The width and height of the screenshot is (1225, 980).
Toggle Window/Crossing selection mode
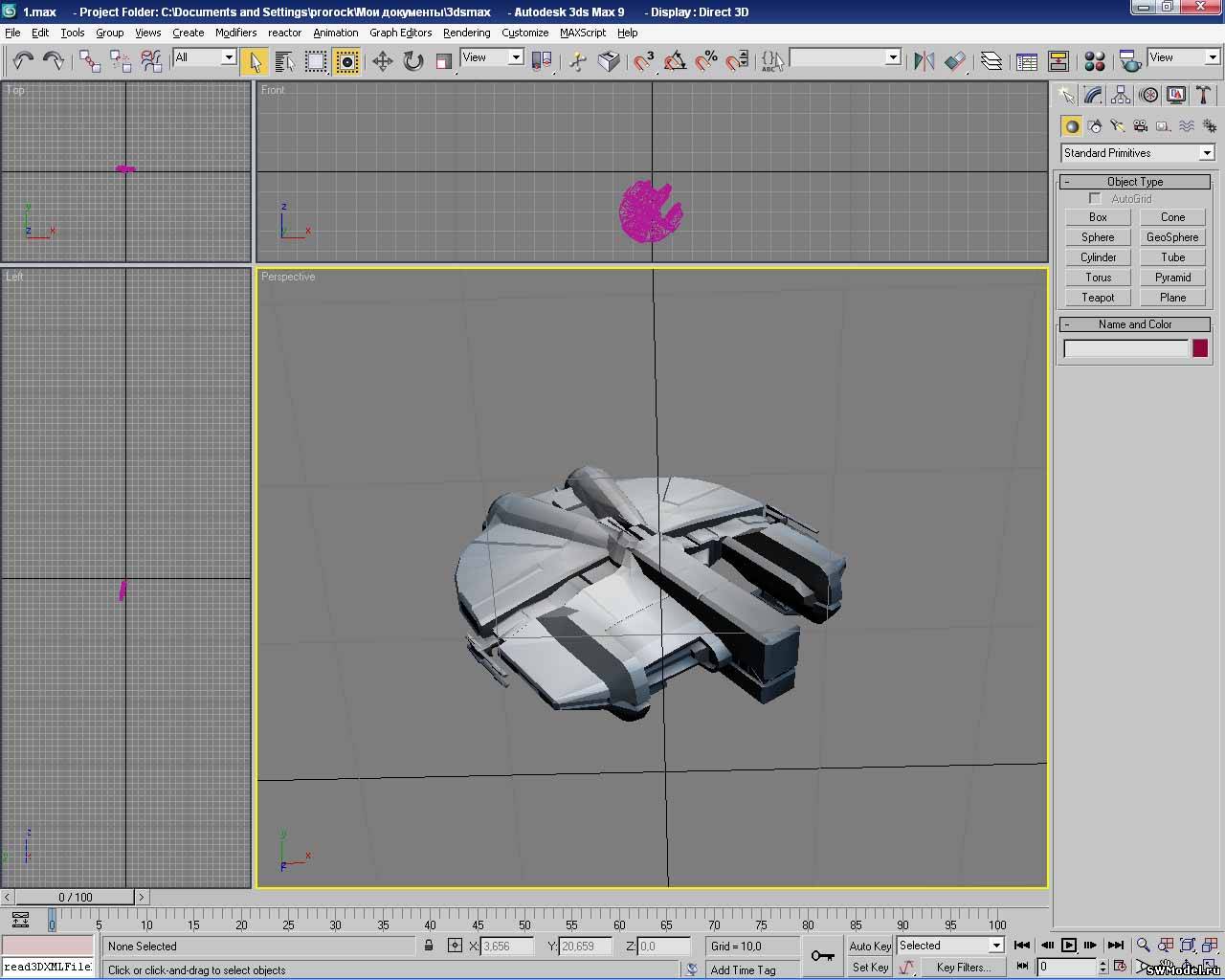click(x=346, y=61)
